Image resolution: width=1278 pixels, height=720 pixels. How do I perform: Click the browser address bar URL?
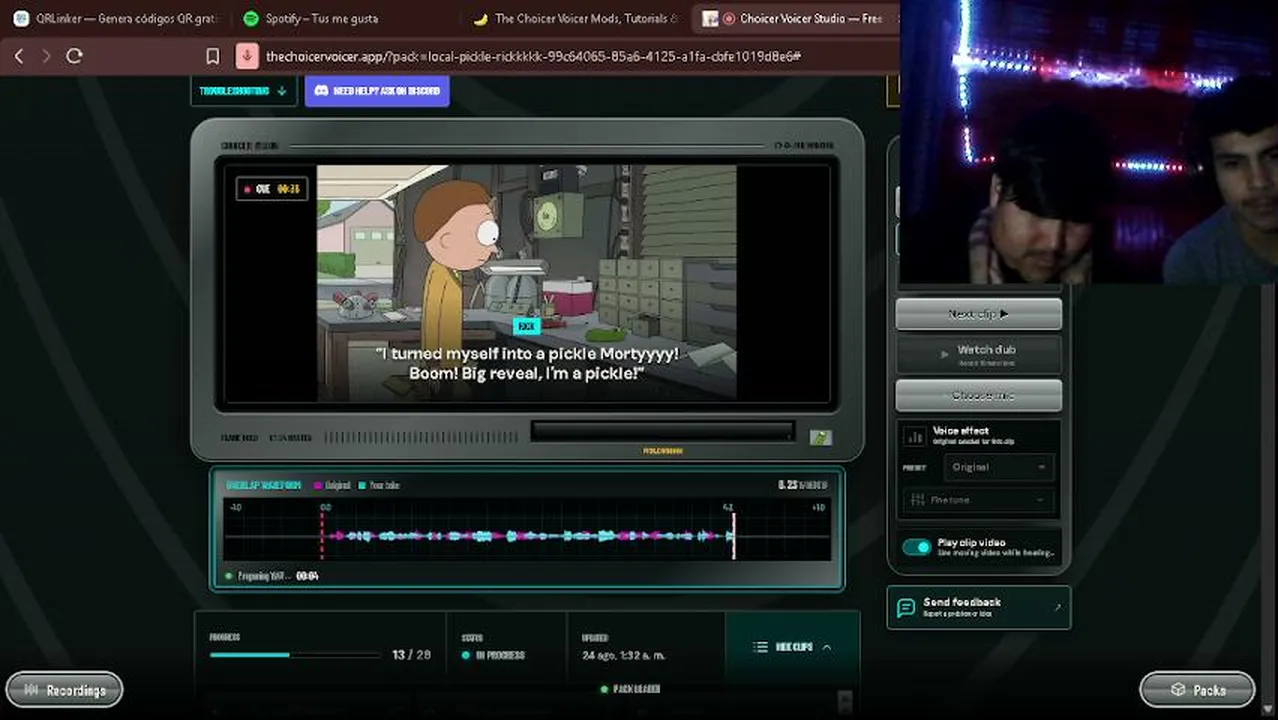(x=533, y=56)
